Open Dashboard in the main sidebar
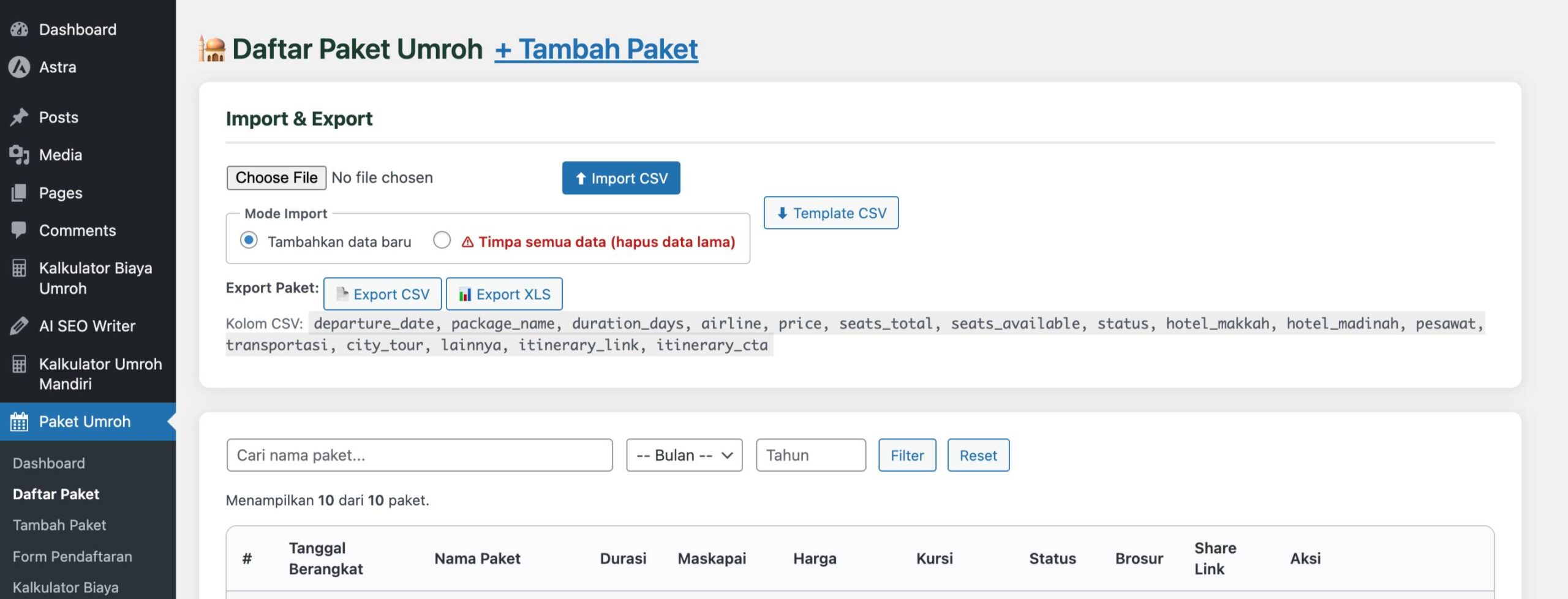Screen dimensions: 1568x599 88,29
